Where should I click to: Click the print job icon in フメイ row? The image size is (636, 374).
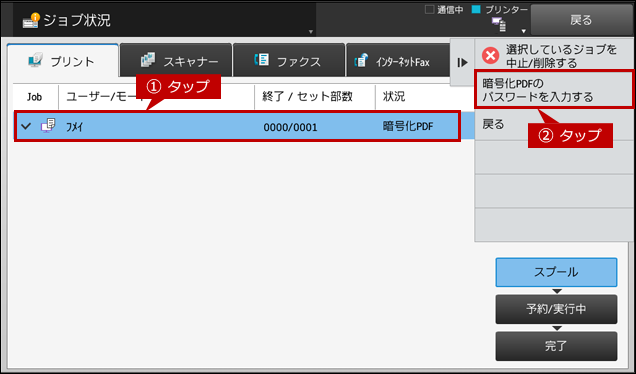point(48,125)
